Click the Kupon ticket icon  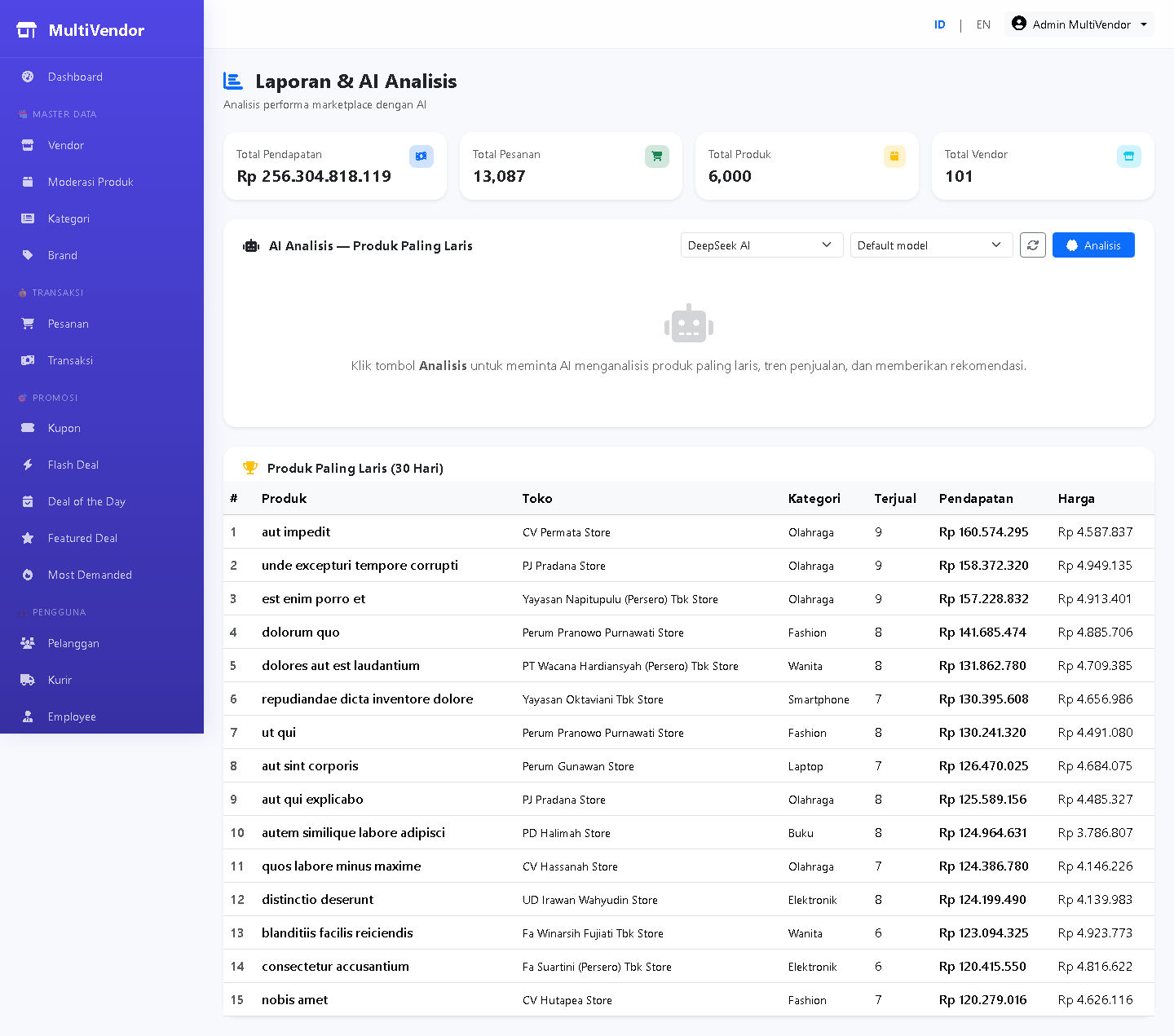(28, 428)
